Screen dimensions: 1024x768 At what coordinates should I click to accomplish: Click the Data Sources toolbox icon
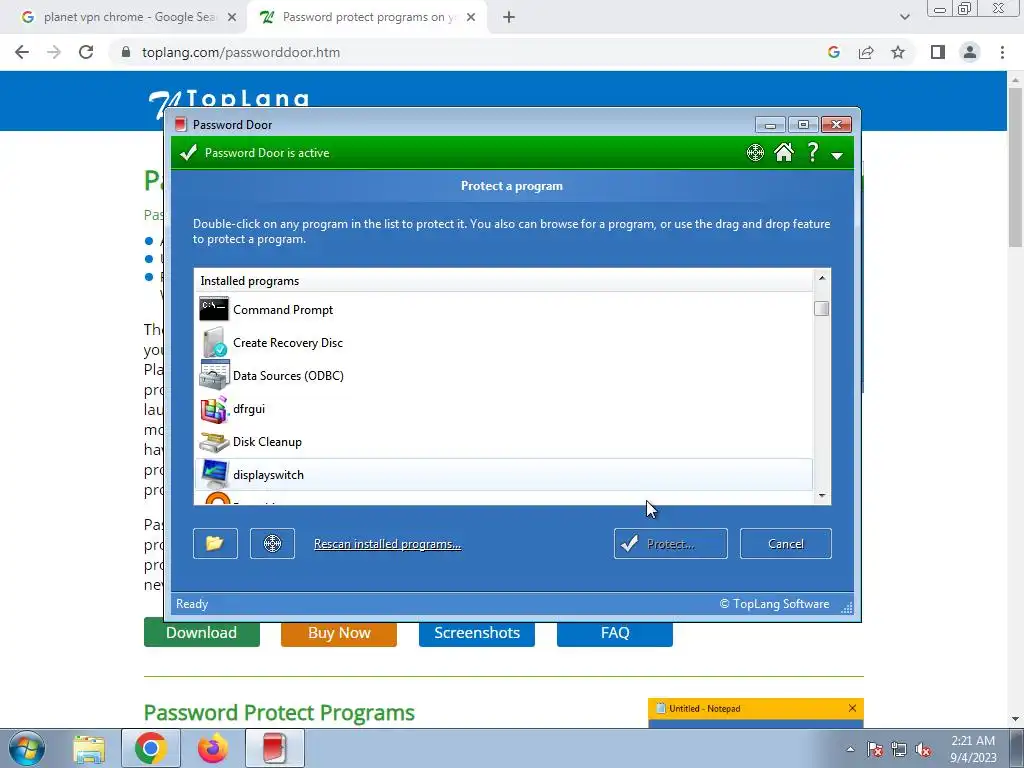[214, 375]
